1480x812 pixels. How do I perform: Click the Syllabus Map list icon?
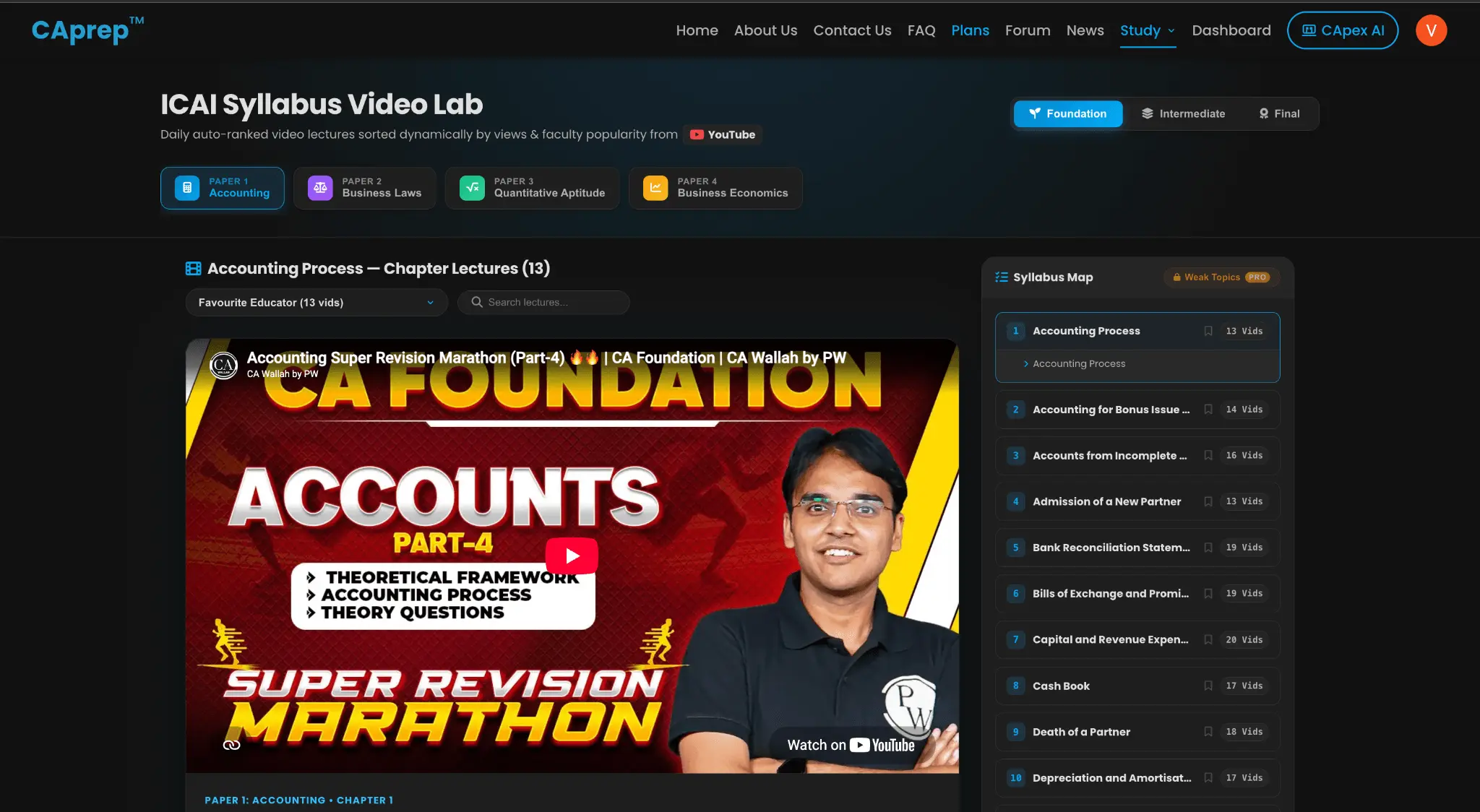[1002, 277]
